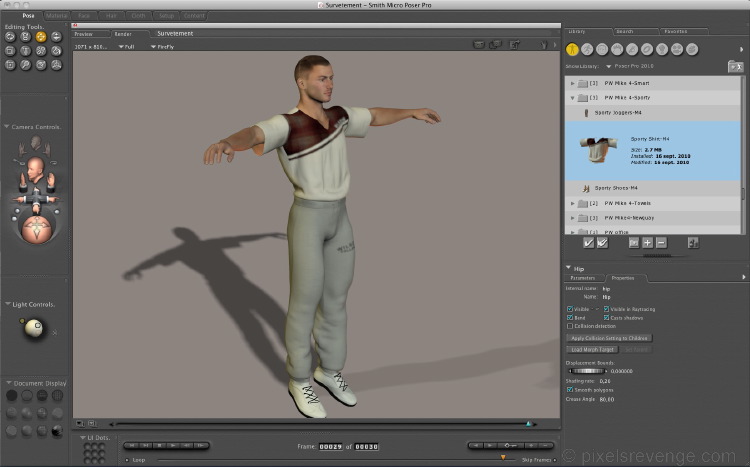Image resolution: width=750 pixels, height=467 pixels.
Task: Collapse the Camera Controls panel triangle
Action: click(7, 127)
